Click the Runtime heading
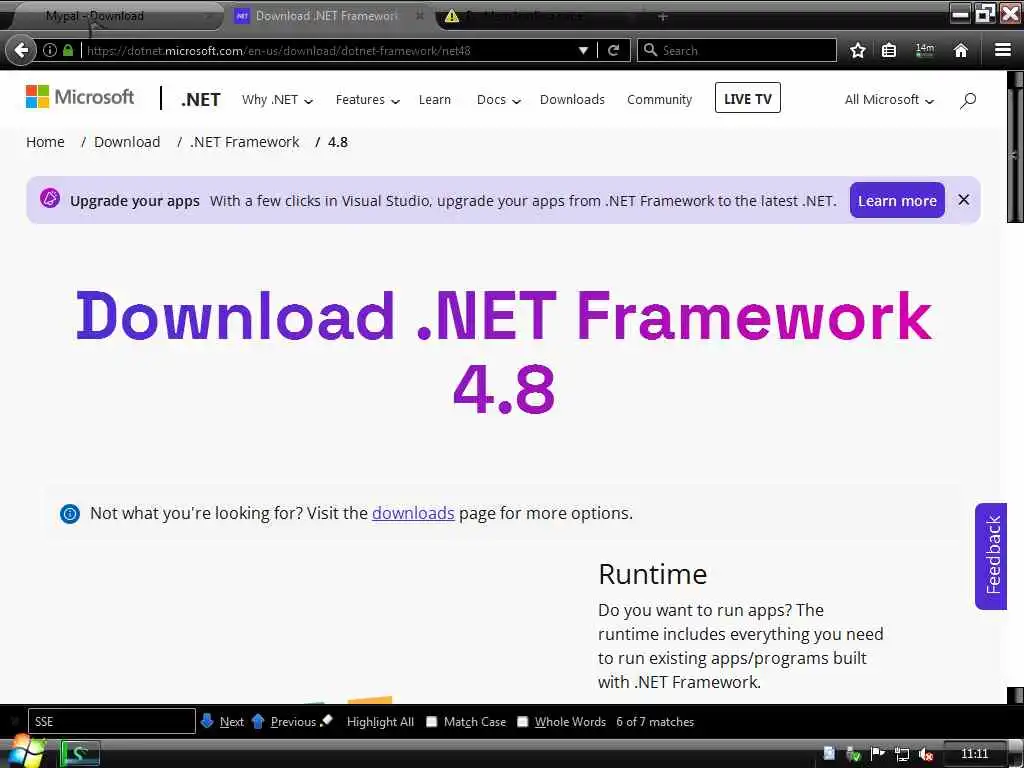Image resolution: width=1024 pixels, height=768 pixels. point(652,574)
